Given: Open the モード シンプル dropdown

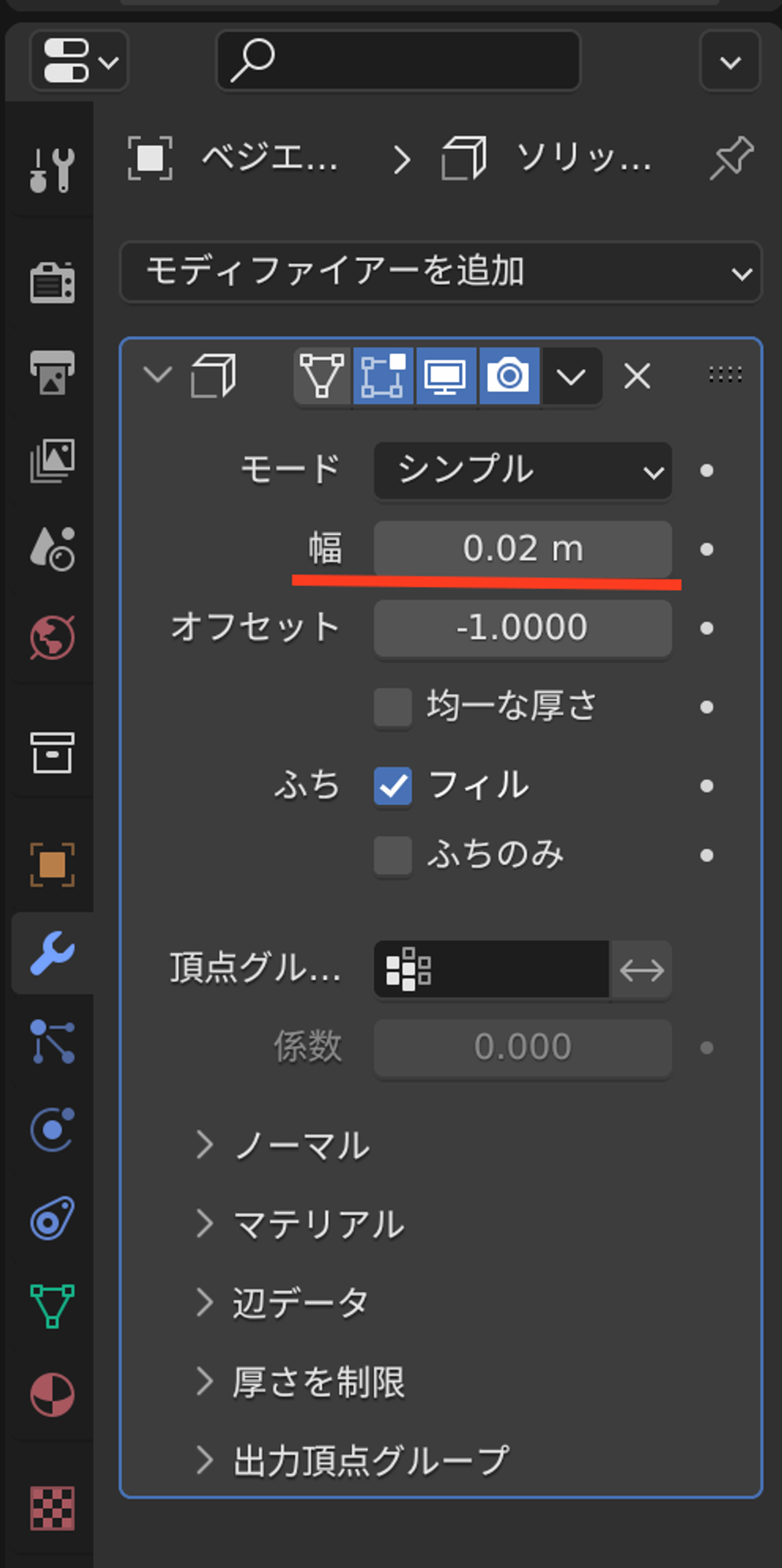Looking at the screenshot, I should (x=523, y=471).
